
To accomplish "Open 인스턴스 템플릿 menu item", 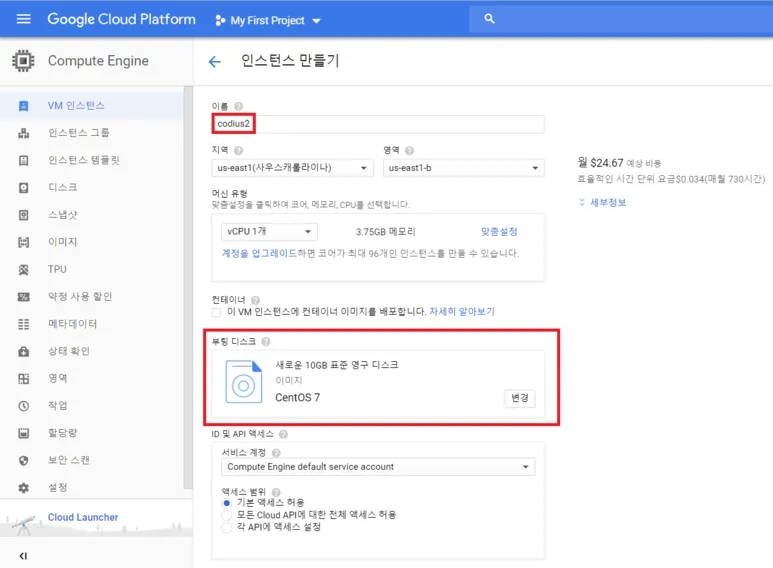I will (x=92, y=160).
